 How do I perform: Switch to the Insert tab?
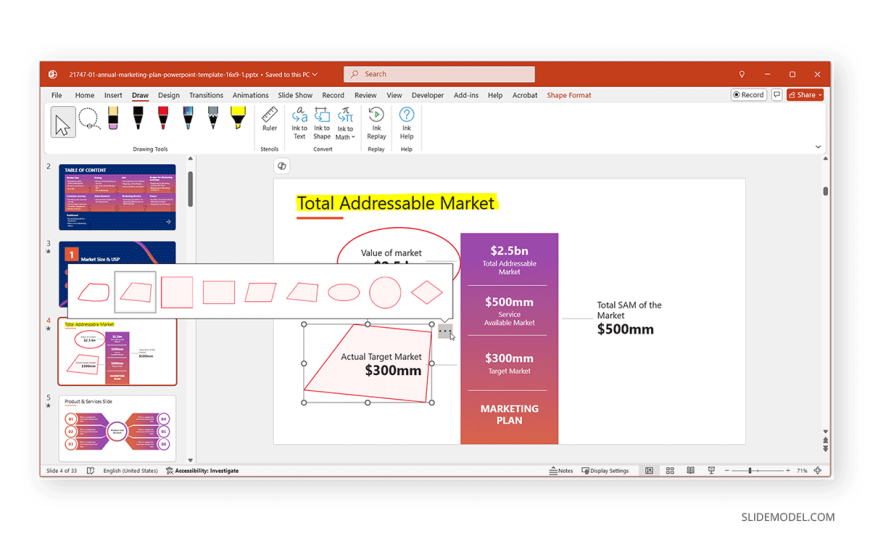(113, 95)
